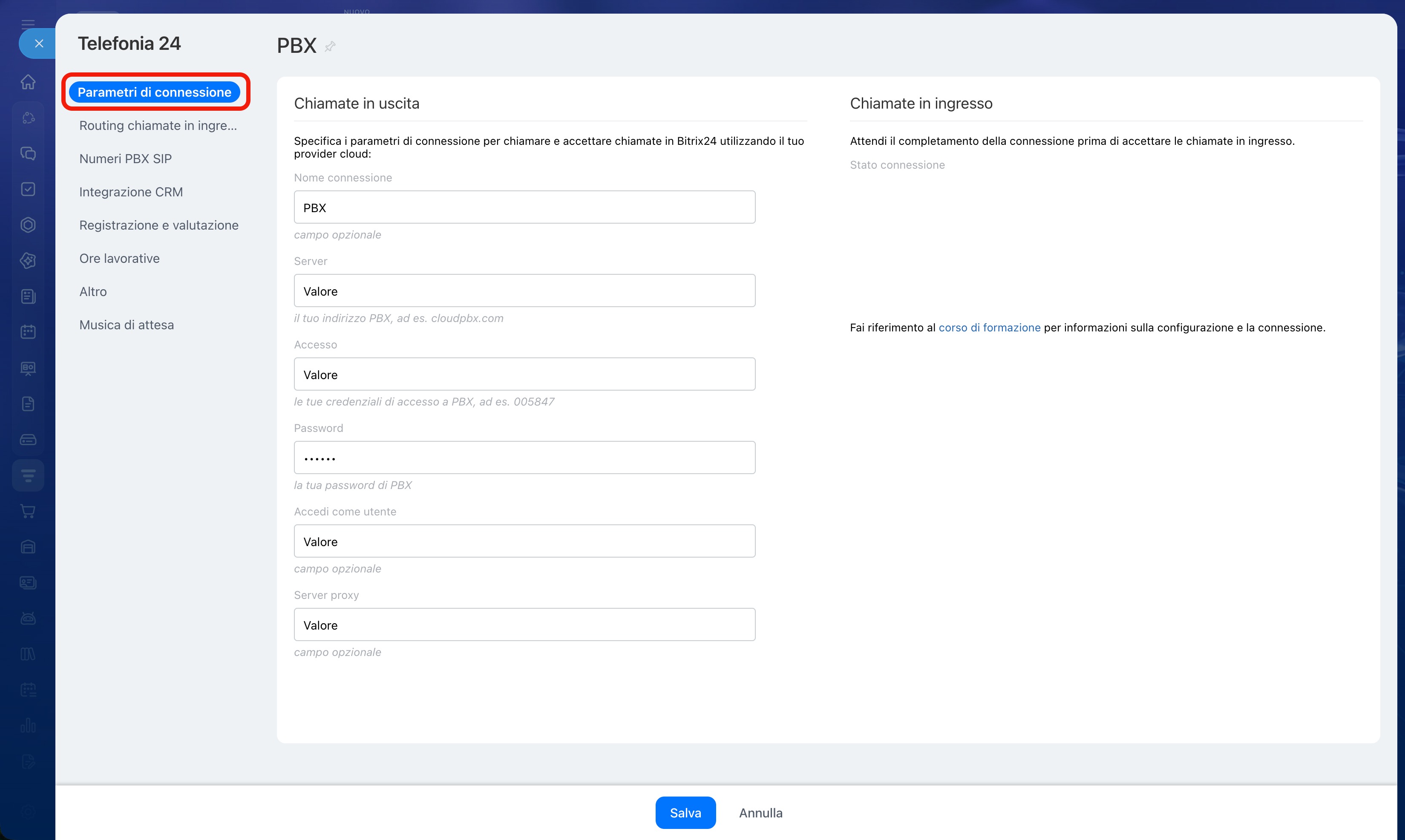Open the chat messenger icon in sidebar

28,153
